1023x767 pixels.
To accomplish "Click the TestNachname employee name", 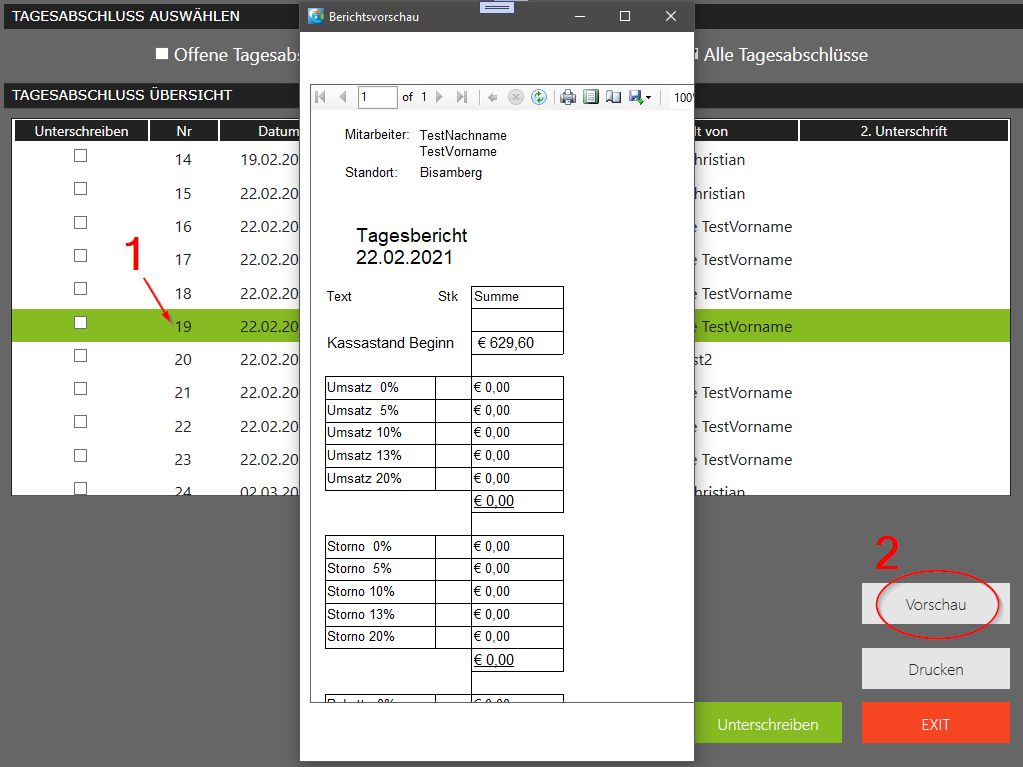I will (x=463, y=135).
